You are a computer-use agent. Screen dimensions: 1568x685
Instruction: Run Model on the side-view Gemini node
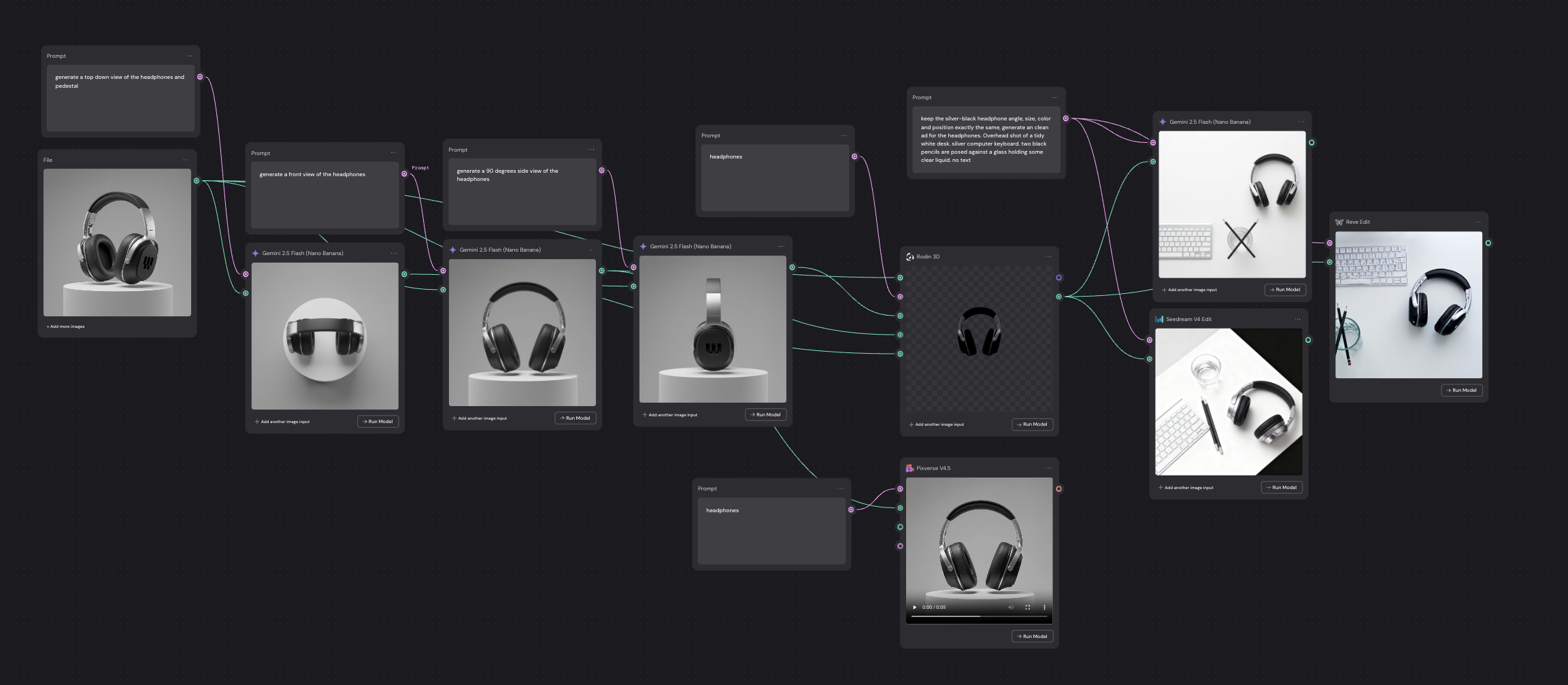point(766,415)
